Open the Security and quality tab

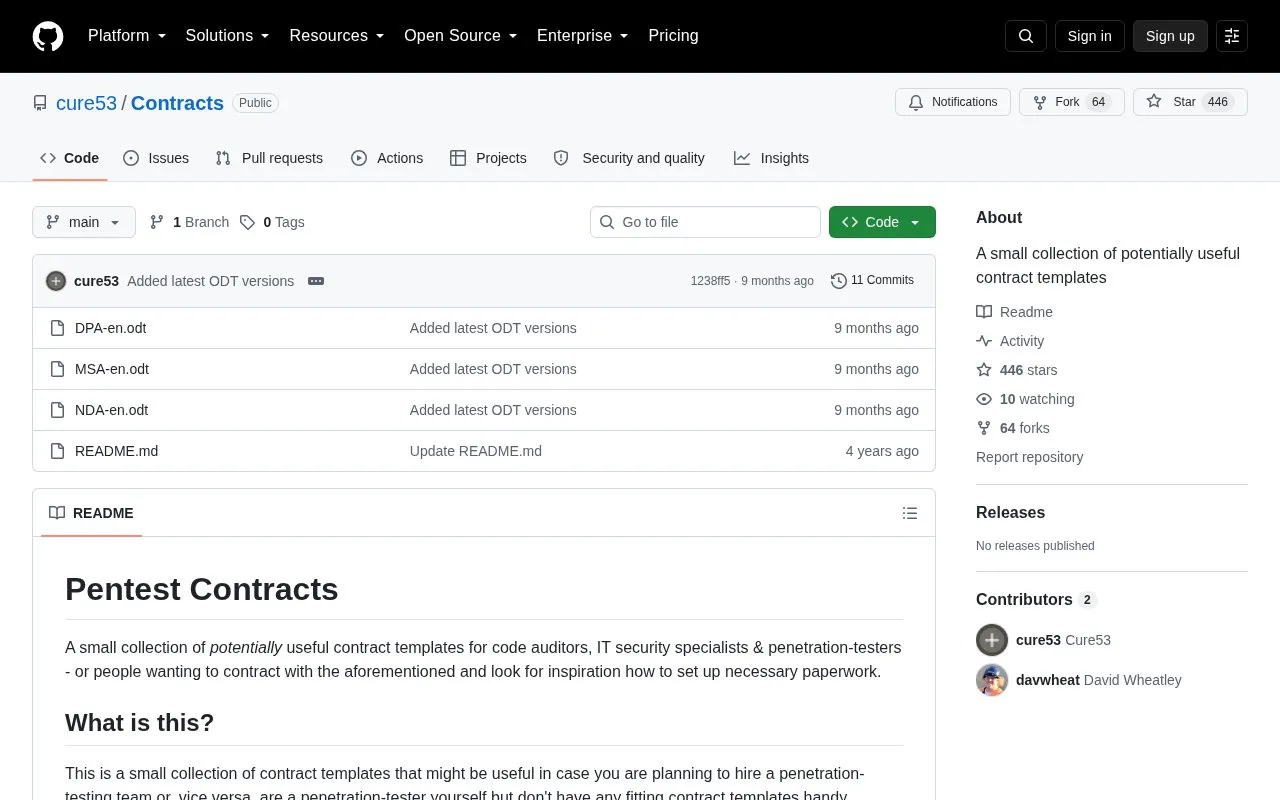click(629, 158)
